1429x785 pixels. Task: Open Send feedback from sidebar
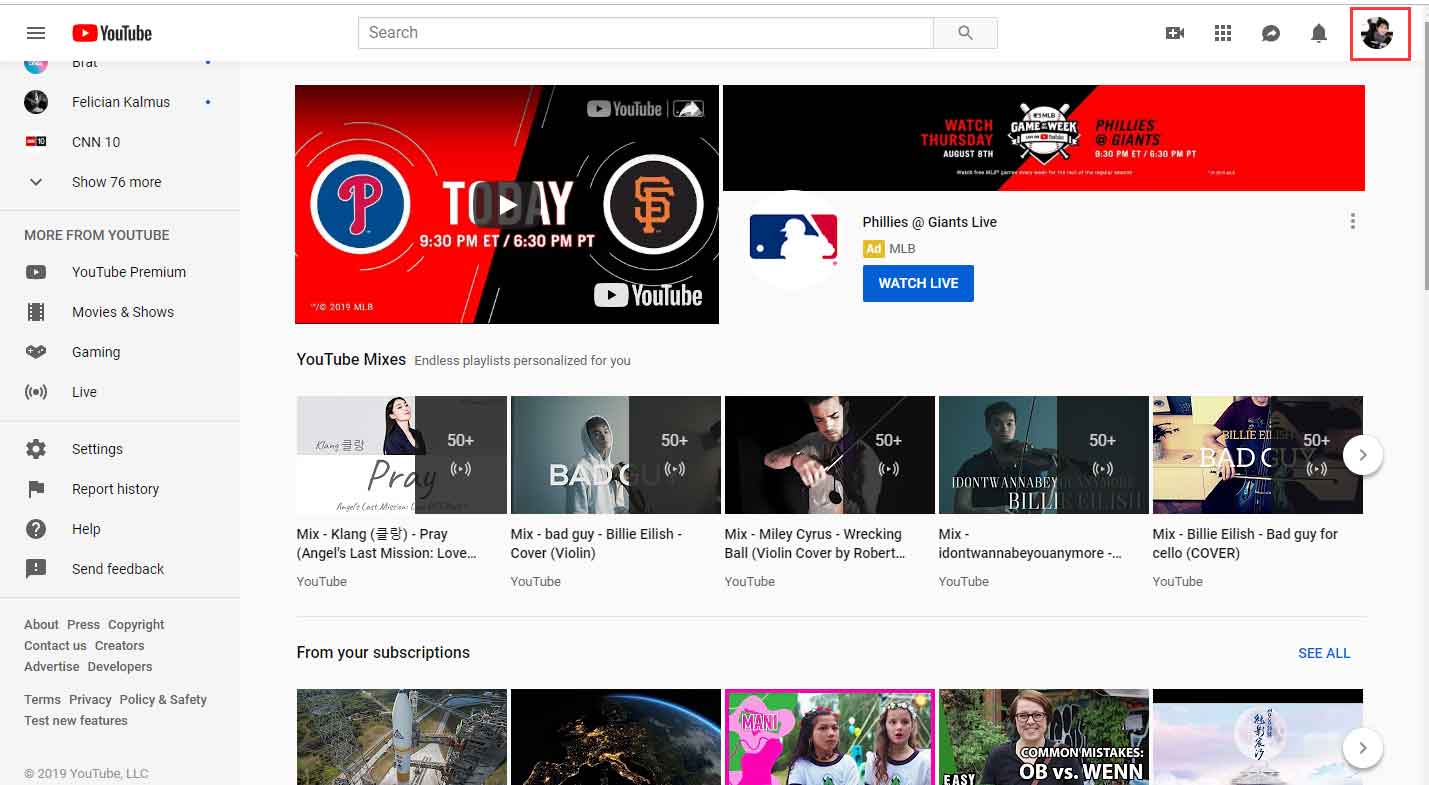pyautogui.click(x=120, y=569)
